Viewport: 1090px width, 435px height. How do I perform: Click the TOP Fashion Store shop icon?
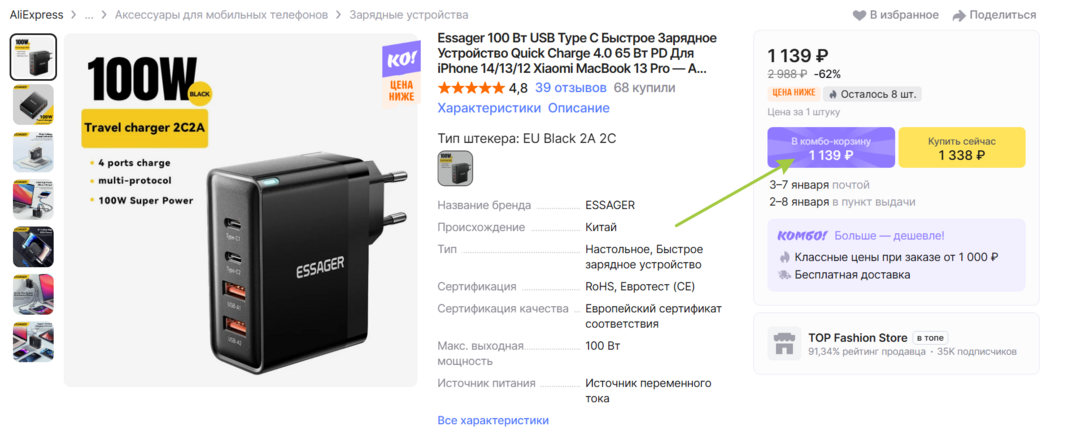click(782, 344)
